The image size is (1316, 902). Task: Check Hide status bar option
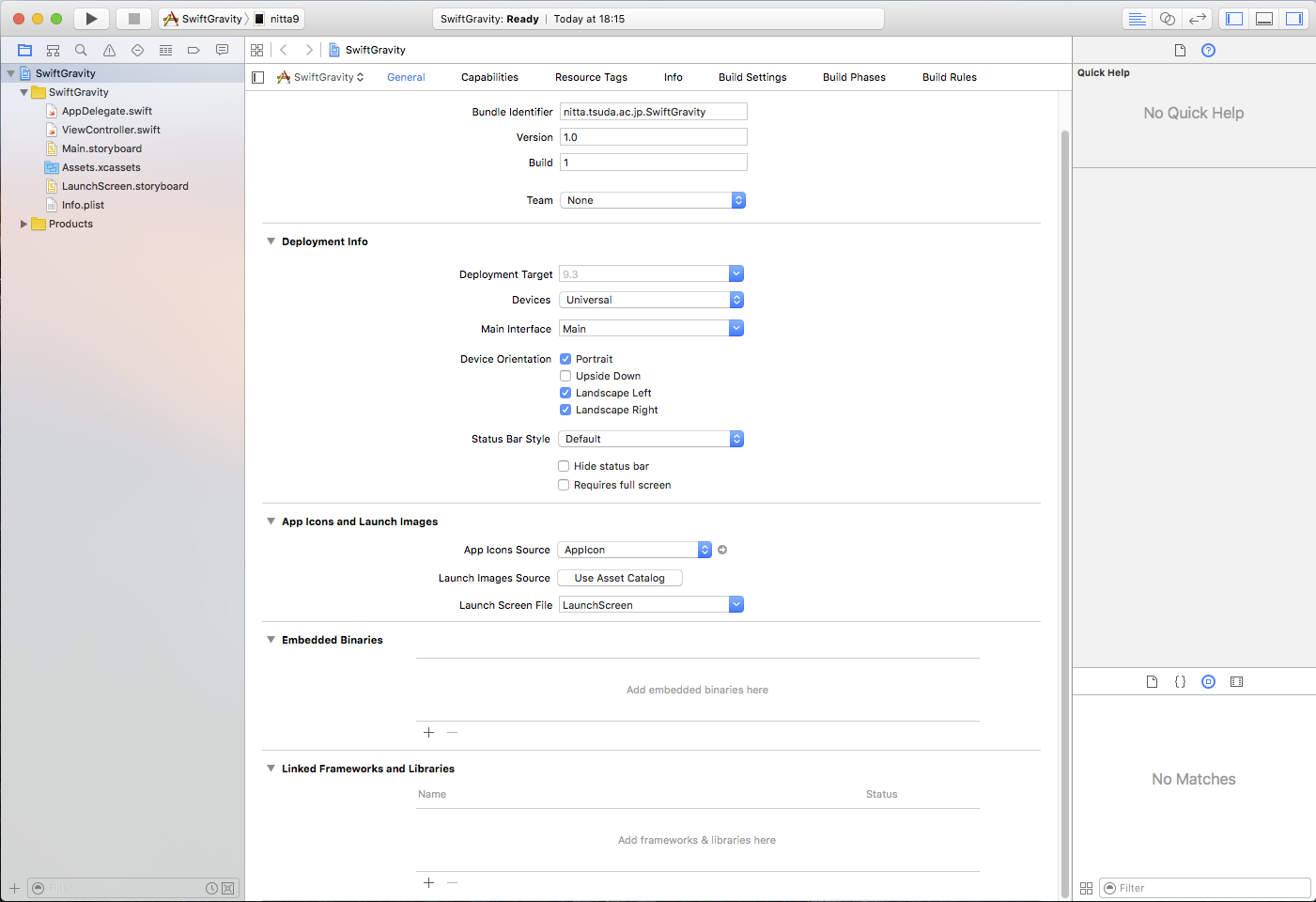564,466
